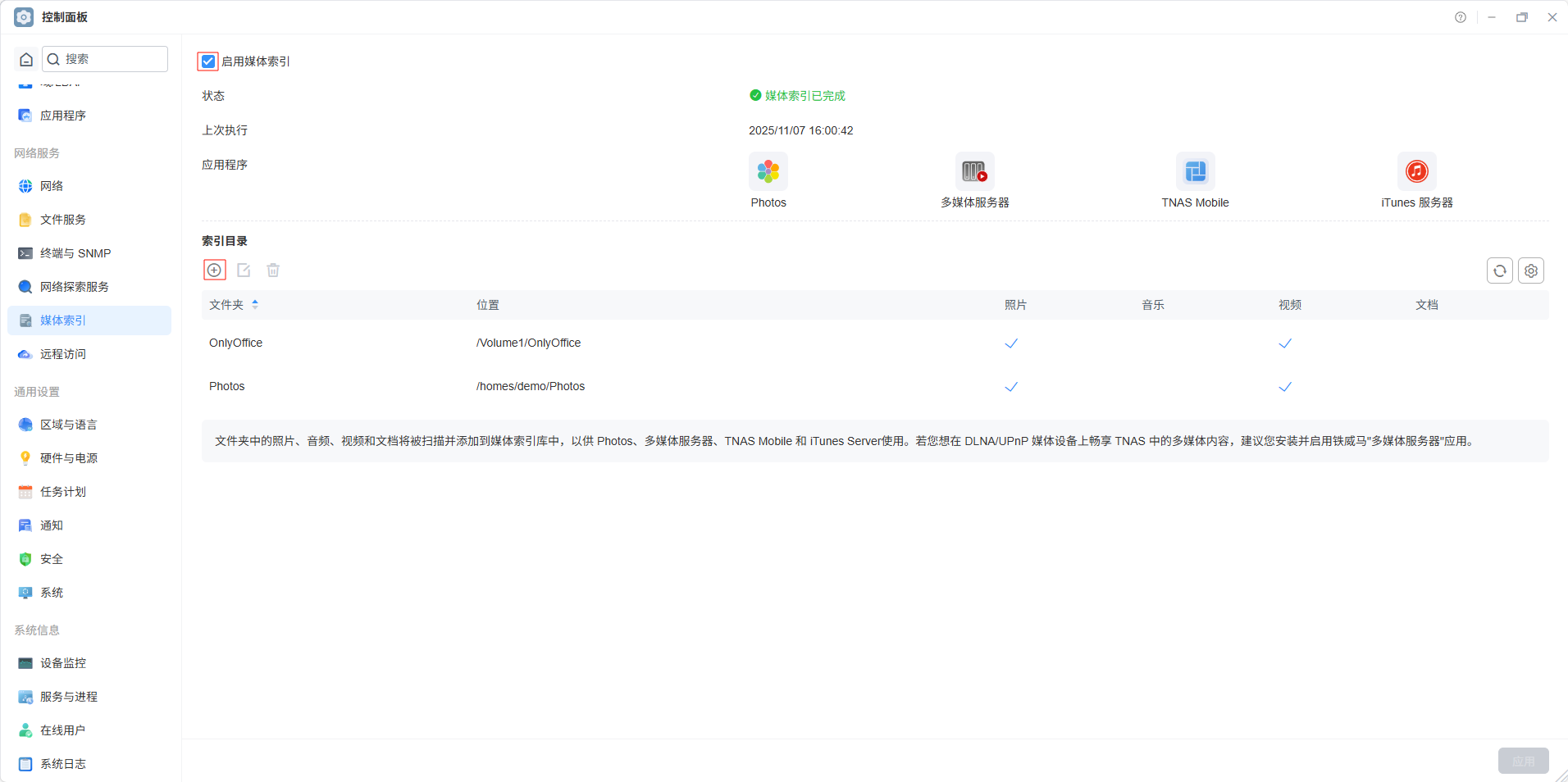This screenshot has height=782, width=1568.
Task: Click the 应用程序 sidebar icon
Action: [x=25, y=116]
